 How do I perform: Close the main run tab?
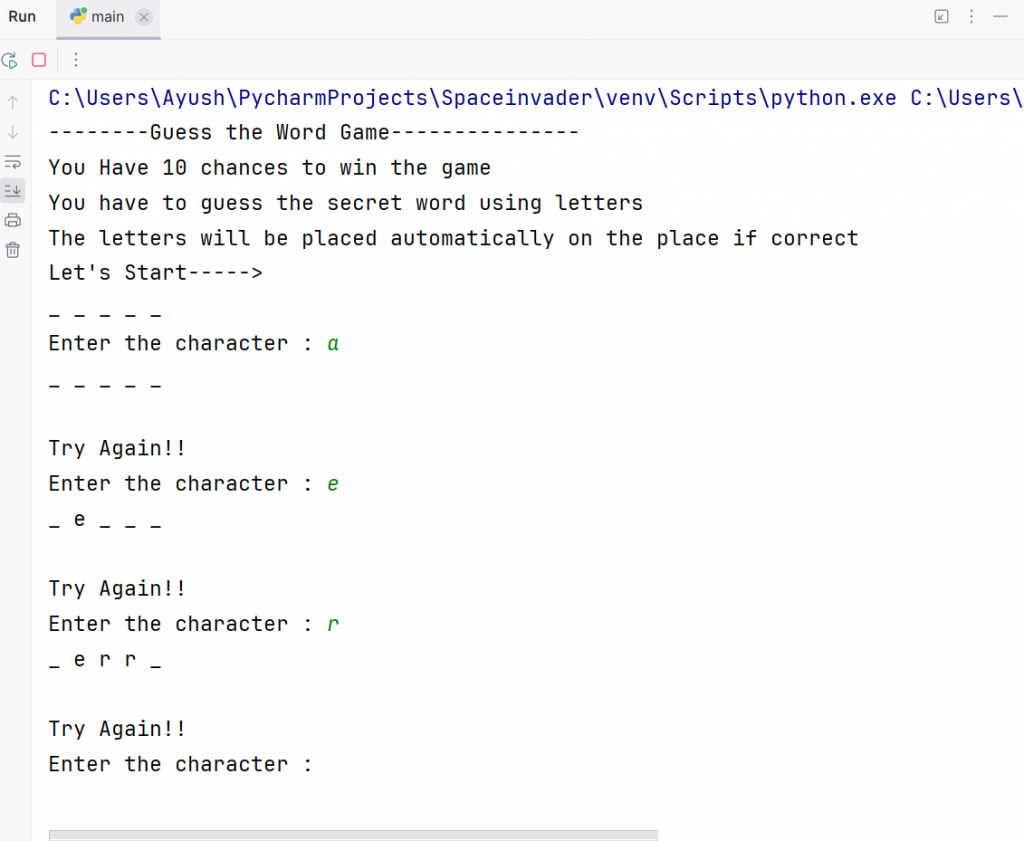coord(144,17)
